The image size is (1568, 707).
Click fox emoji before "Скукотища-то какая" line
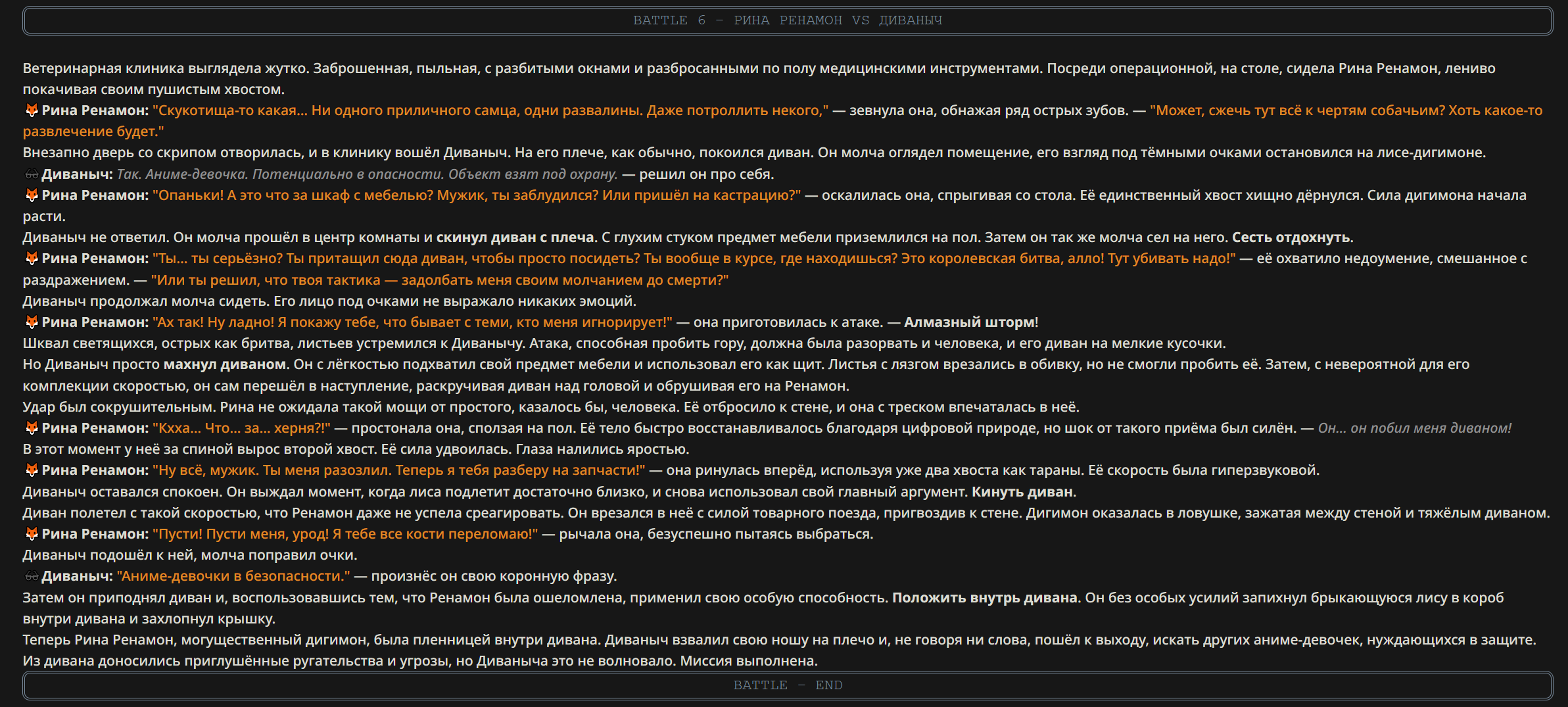(31, 110)
